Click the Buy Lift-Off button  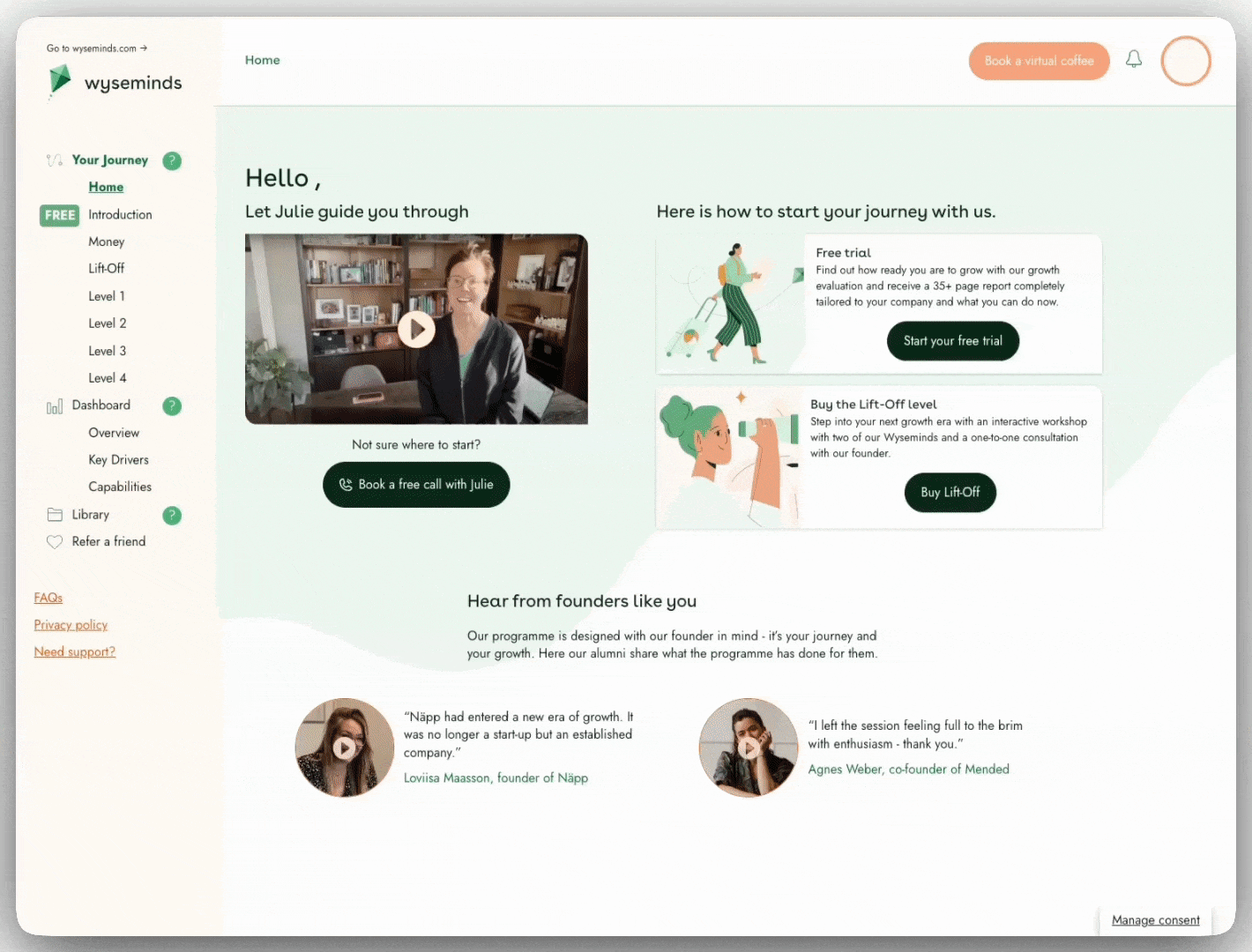pos(950,492)
